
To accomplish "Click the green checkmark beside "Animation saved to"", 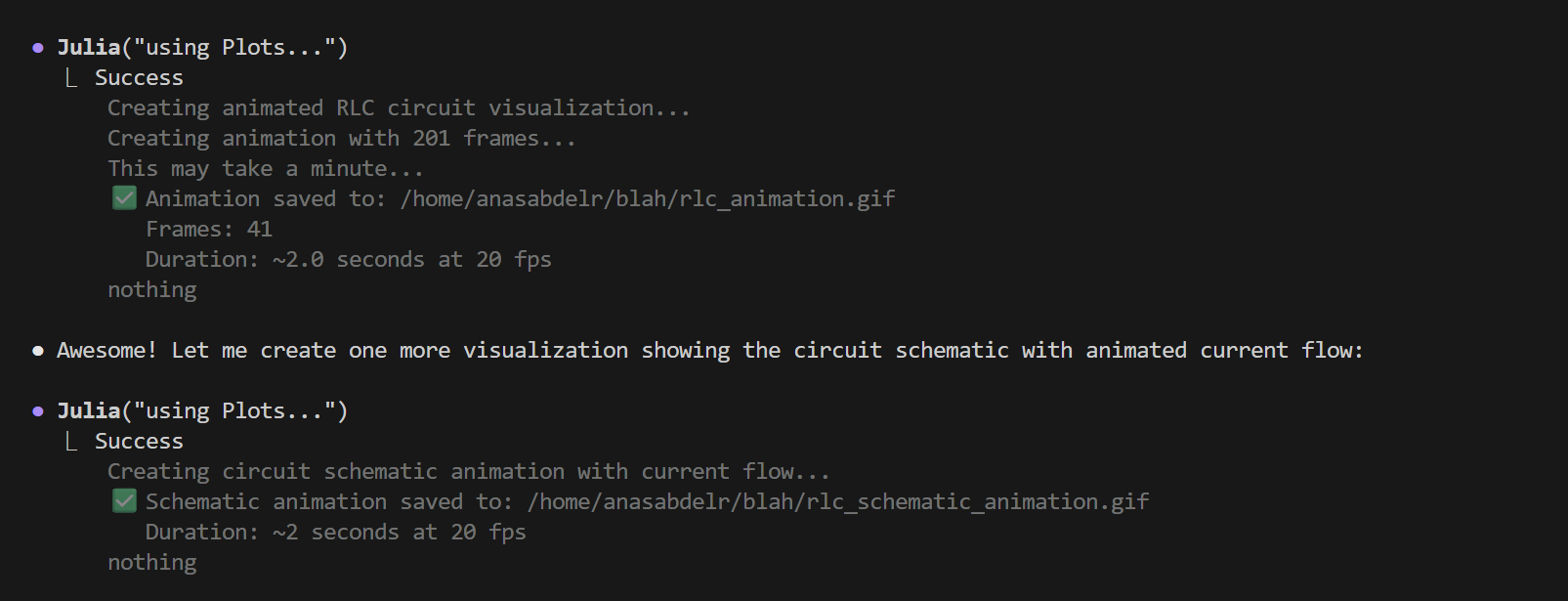I will (x=124, y=198).
